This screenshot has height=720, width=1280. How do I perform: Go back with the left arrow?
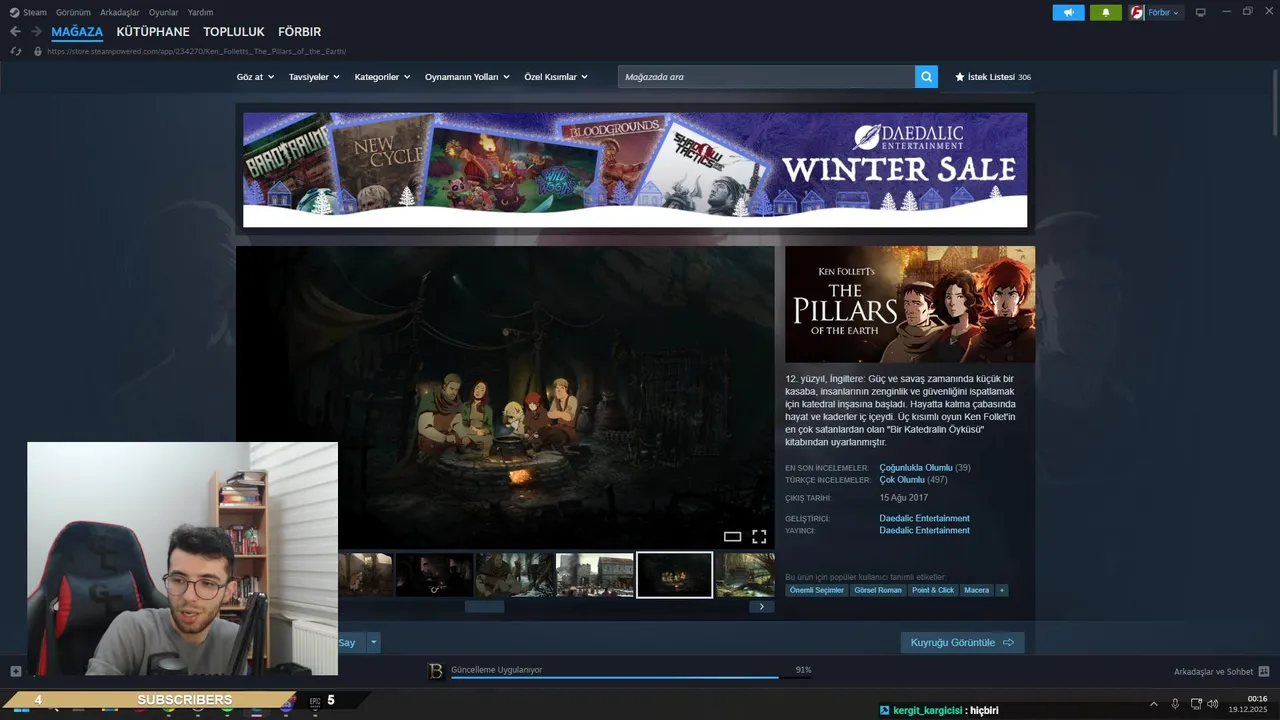(15, 32)
